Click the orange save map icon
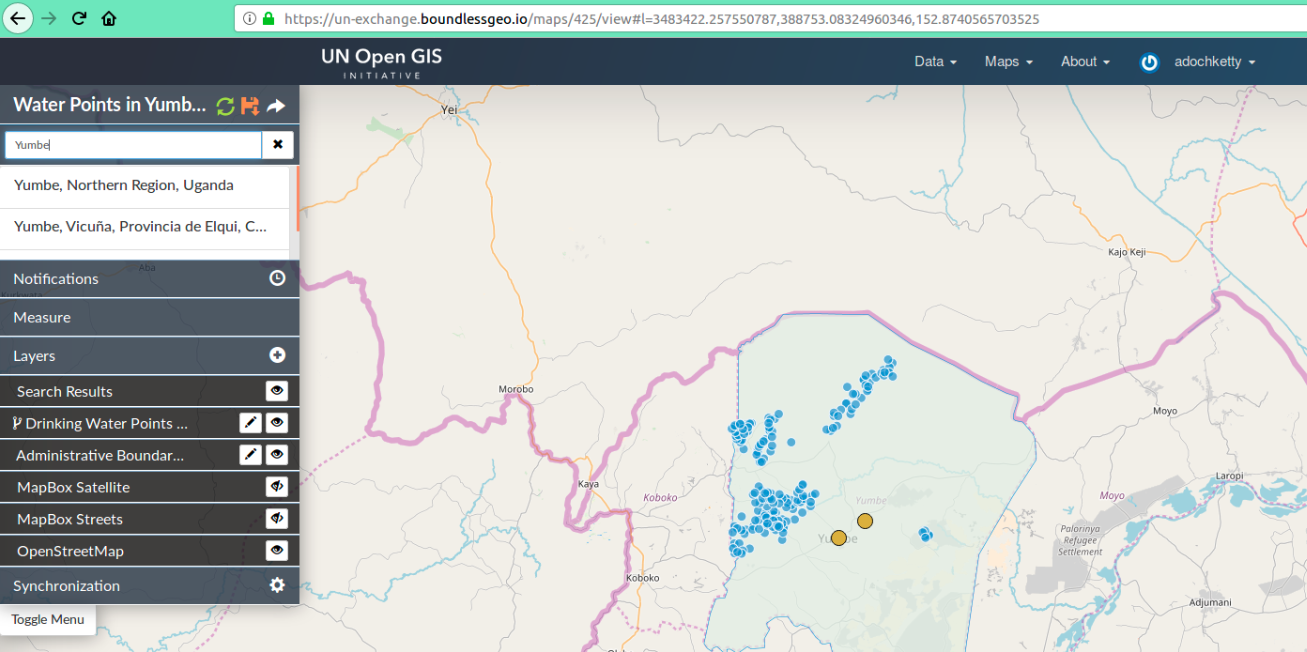 pyautogui.click(x=250, y=106)
